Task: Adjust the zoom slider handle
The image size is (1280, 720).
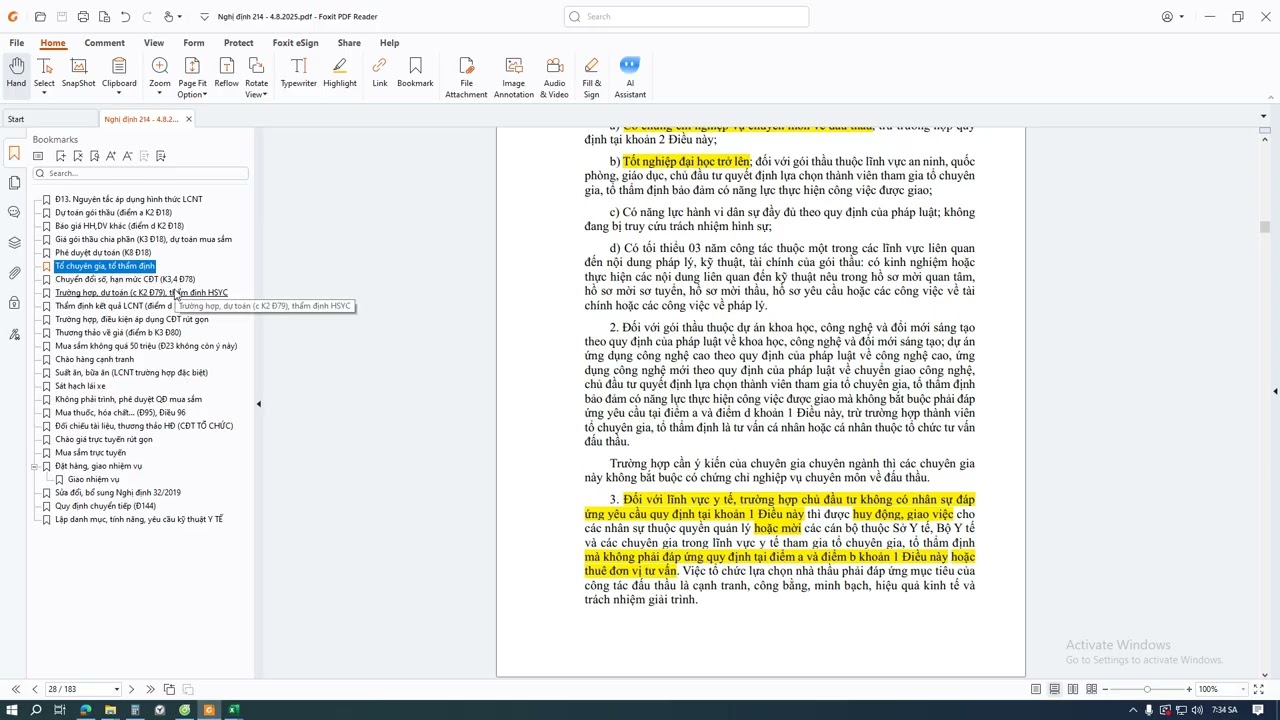Action: tap(1147, 689)
